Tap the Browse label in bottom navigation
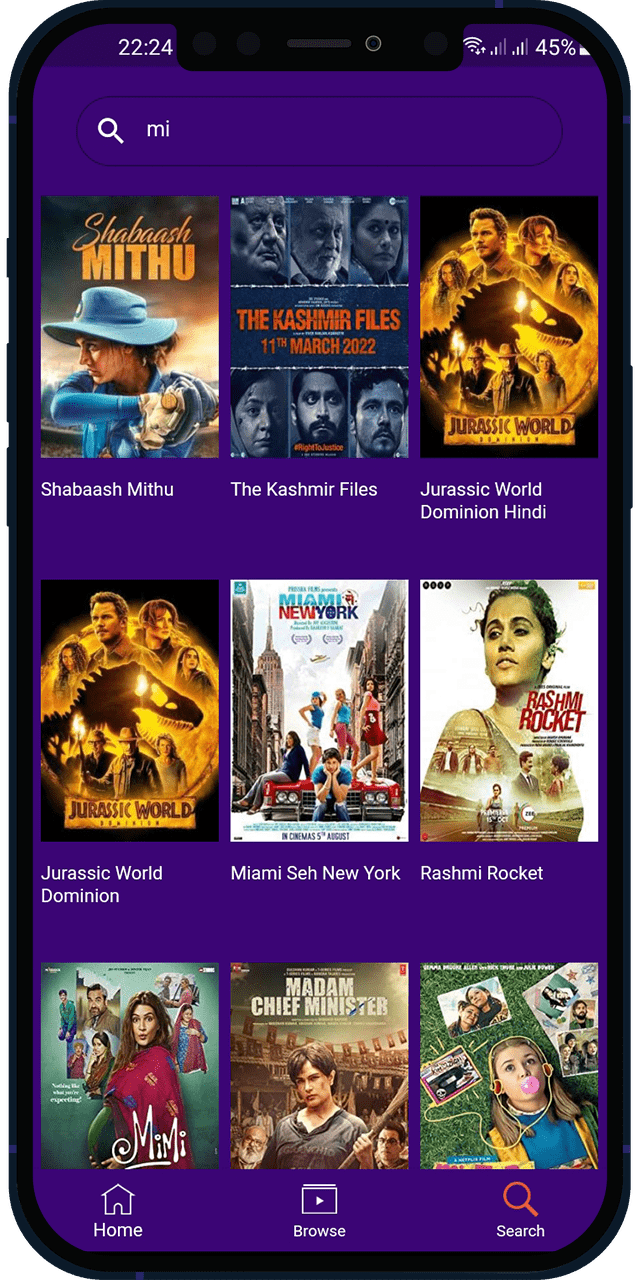The image size is (640, 1280). click(319, 1231)
